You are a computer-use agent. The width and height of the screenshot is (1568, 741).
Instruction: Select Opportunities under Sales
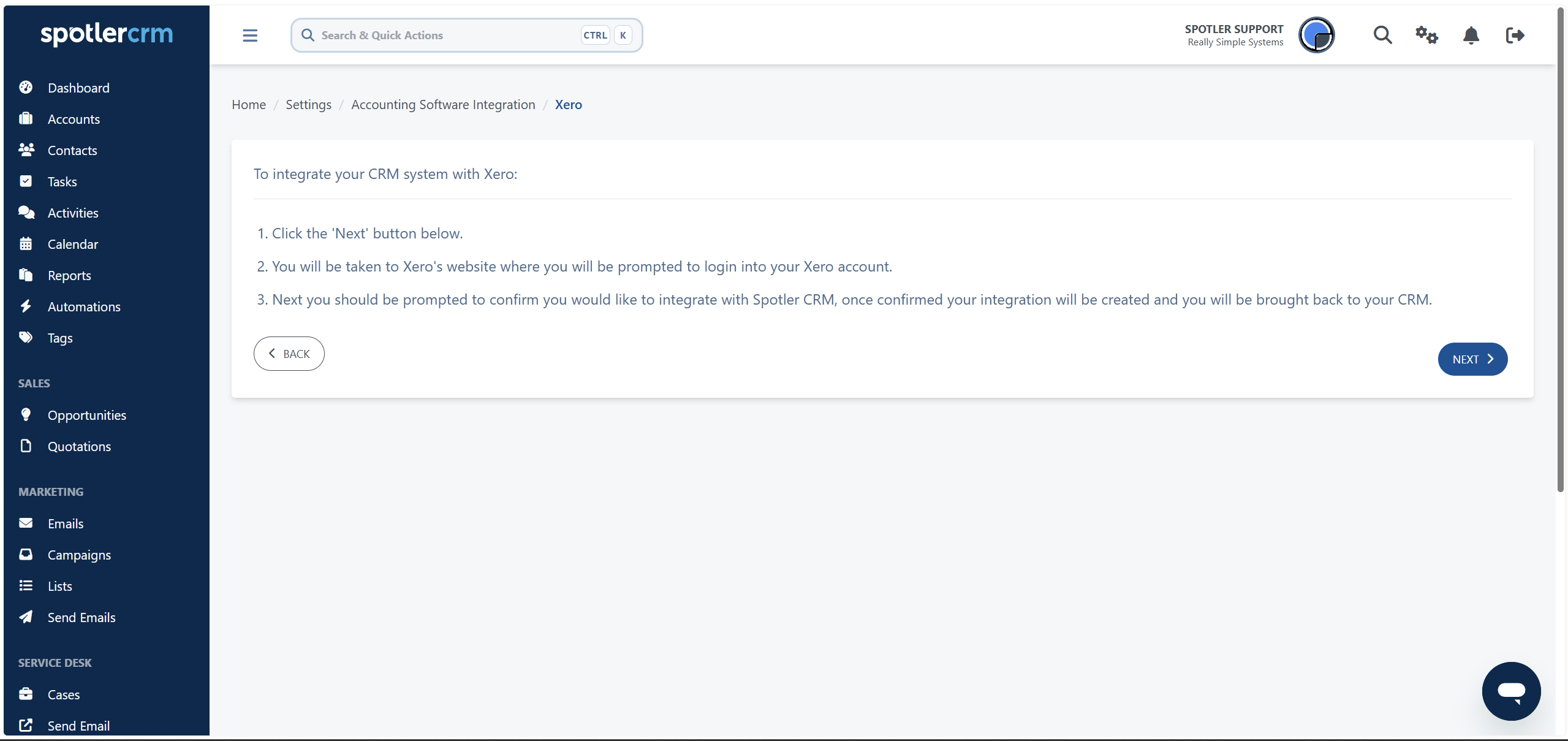tap(87, 415)
